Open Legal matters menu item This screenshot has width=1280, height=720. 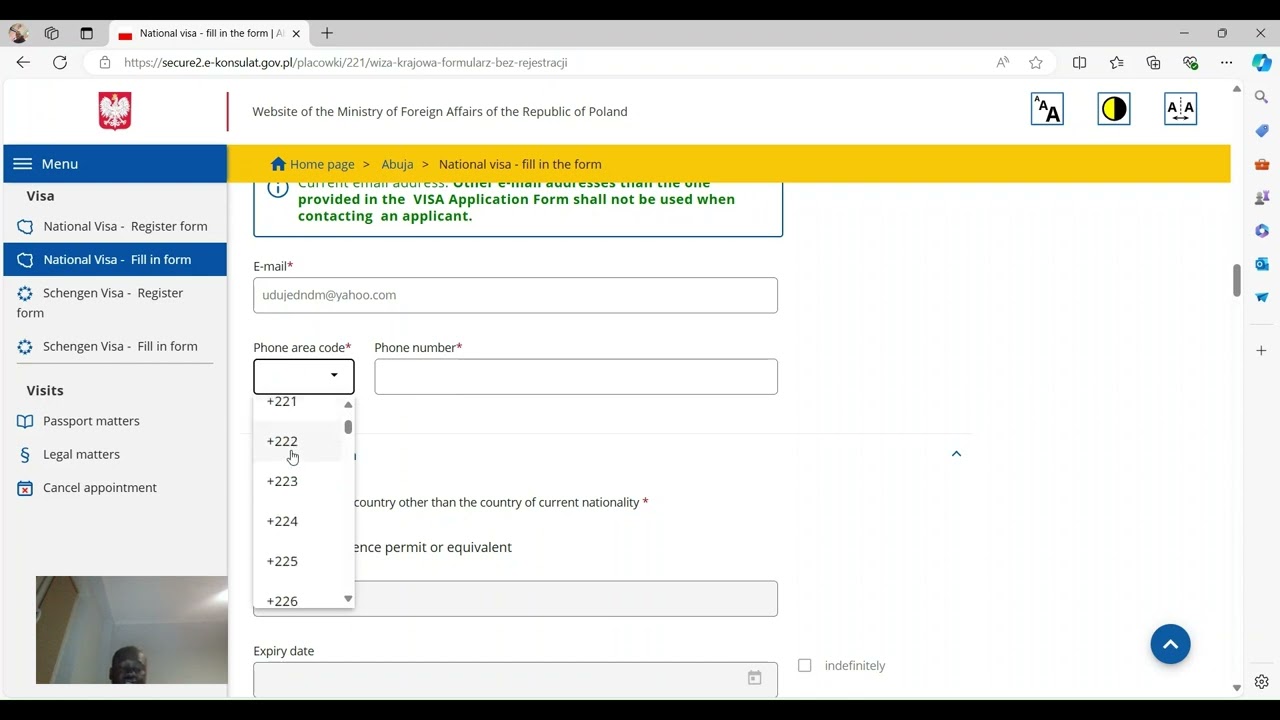pyautogui.click(x=81, y=454)
